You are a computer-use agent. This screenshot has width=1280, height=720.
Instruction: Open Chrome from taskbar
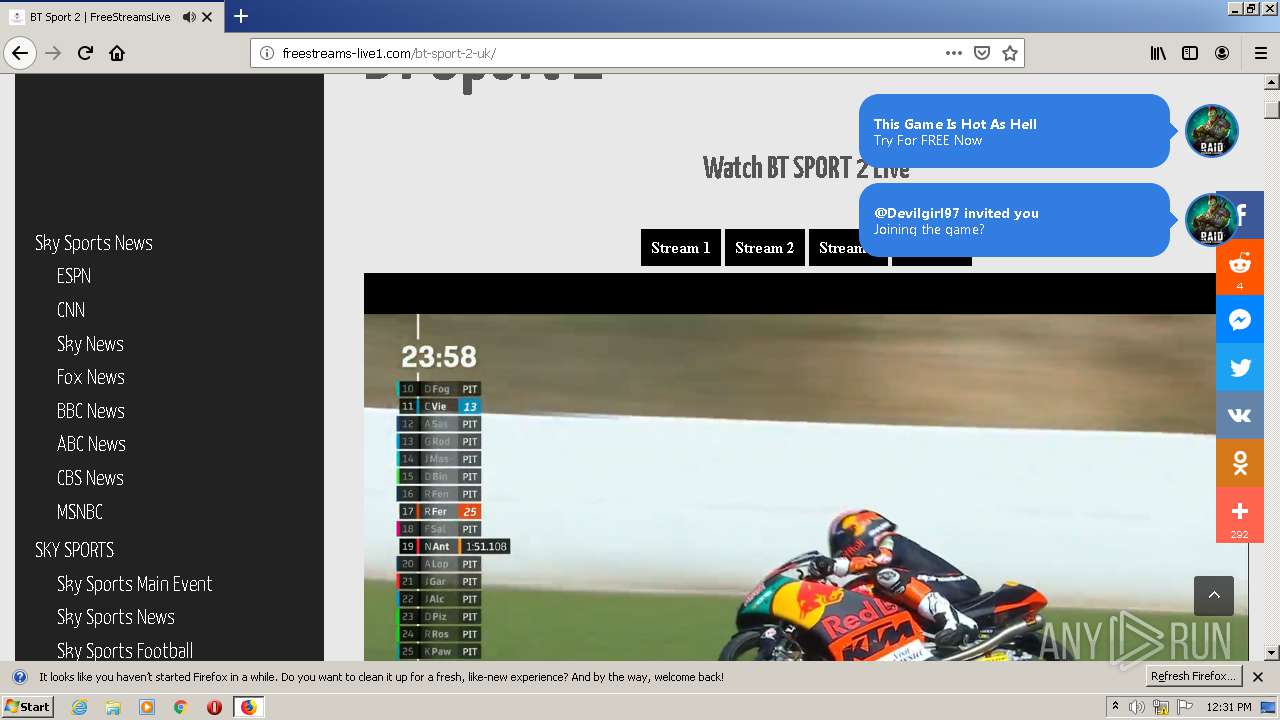coord(181,707)
